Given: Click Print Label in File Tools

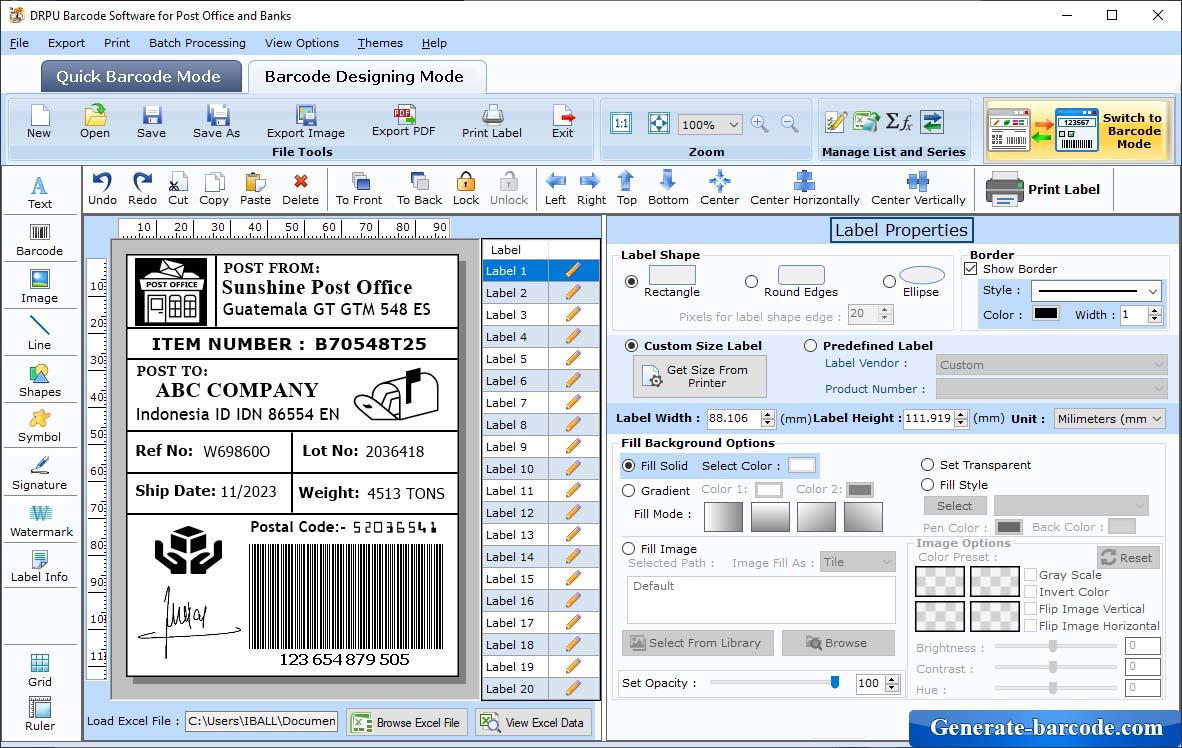Looking at the screenshot, I should [x=491, y=121].
